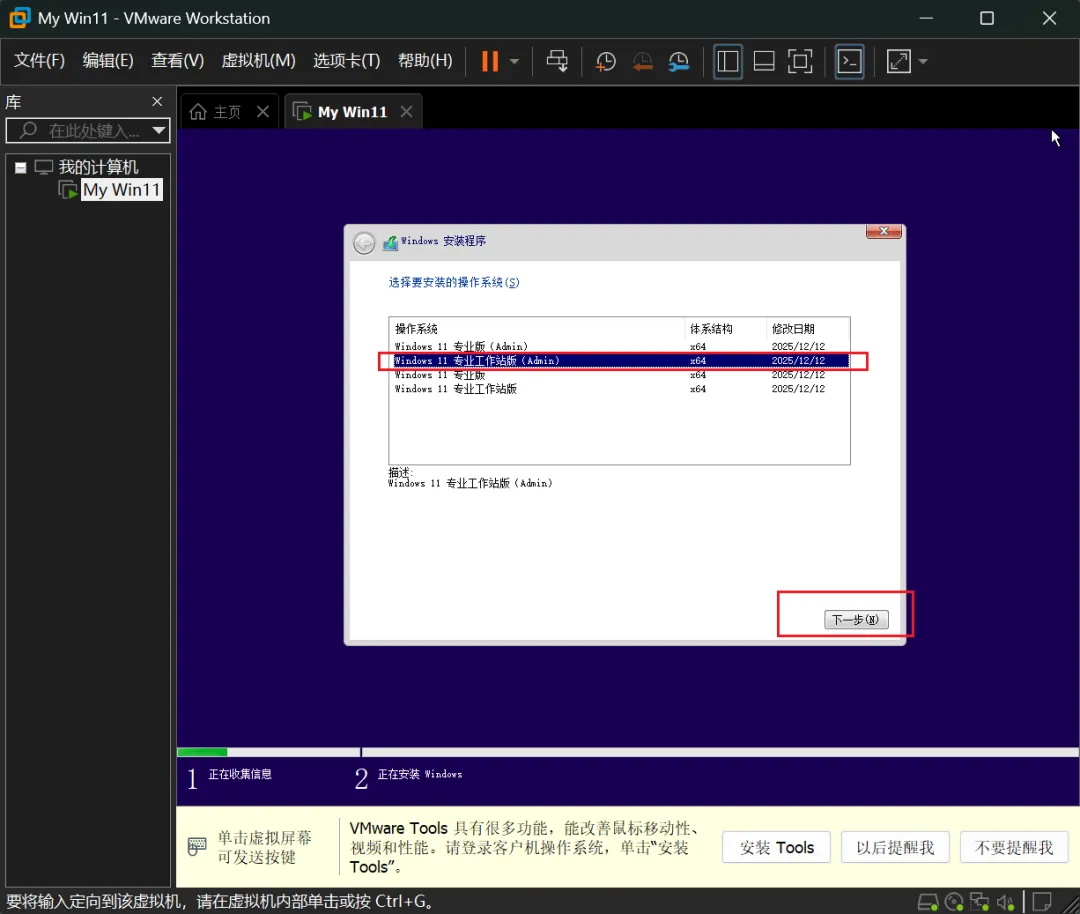Screen dimensions: 1080x914
Task: Maximize the VMware Workstation window
Action: pyautogui.click(x=987, y=18)
